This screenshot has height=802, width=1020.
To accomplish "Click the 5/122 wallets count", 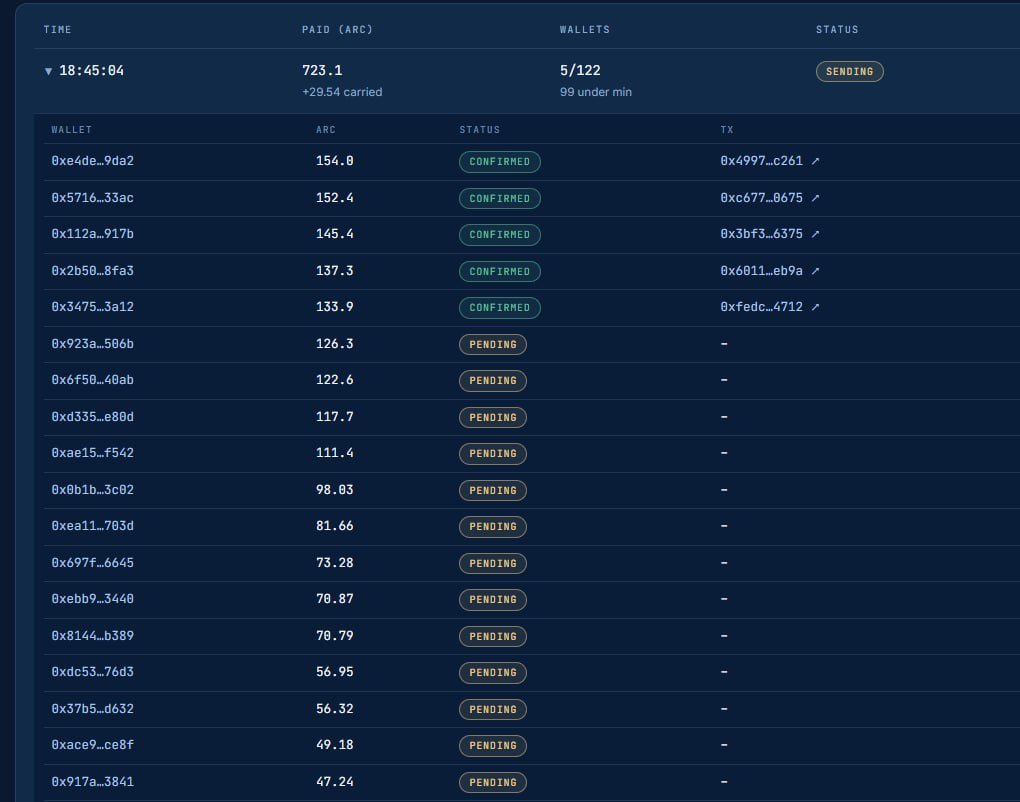I will (x=580, y=70).
